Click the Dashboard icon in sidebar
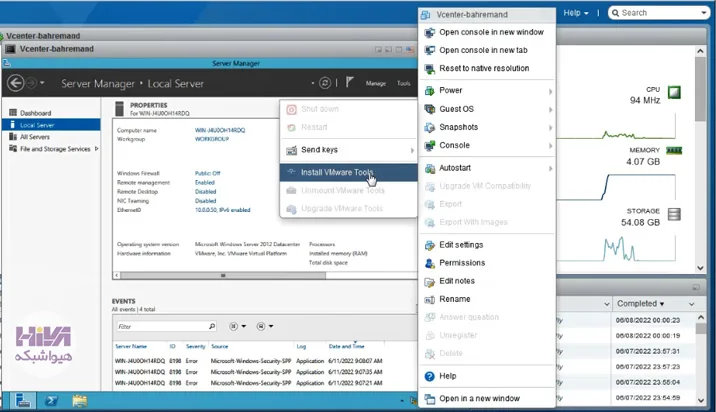The image size is (716, 412). tap(13, 112)
